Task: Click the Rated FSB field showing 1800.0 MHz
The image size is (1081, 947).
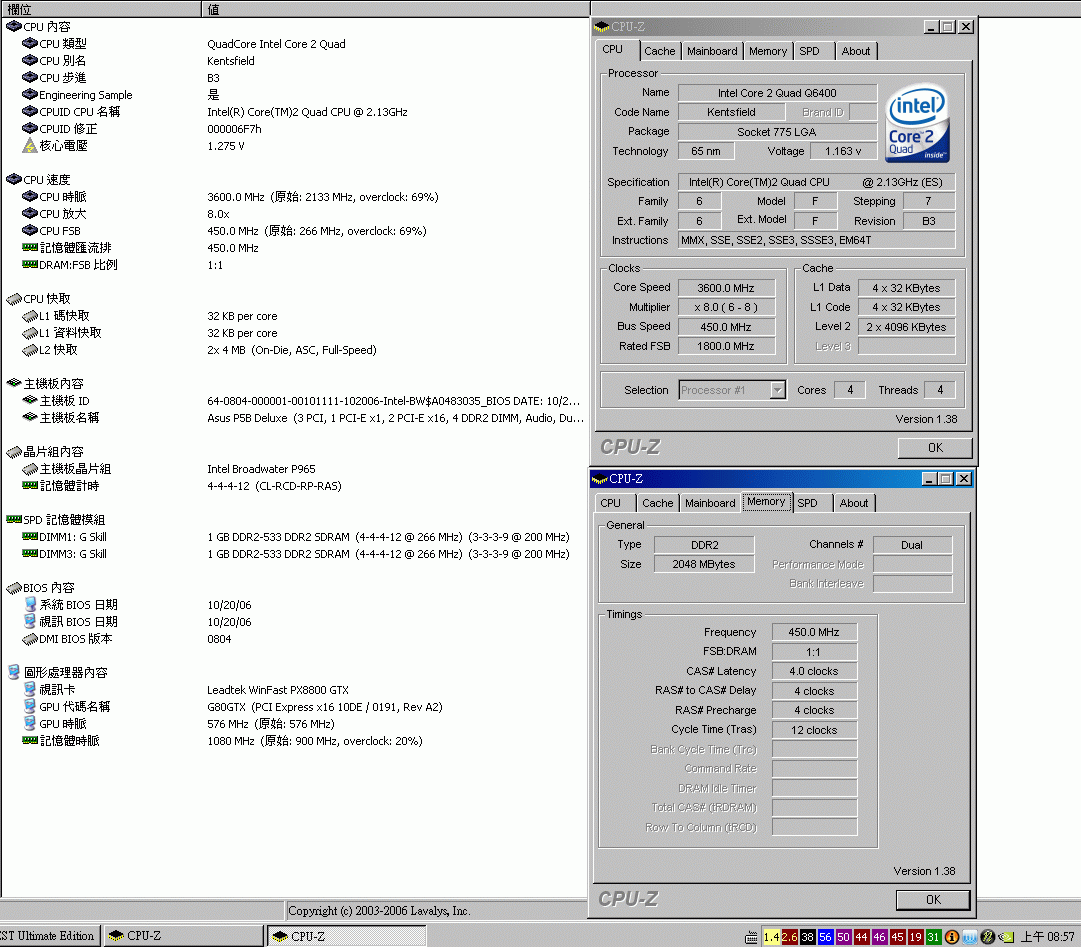Action: pyautogui.click(x=726, y=346)
